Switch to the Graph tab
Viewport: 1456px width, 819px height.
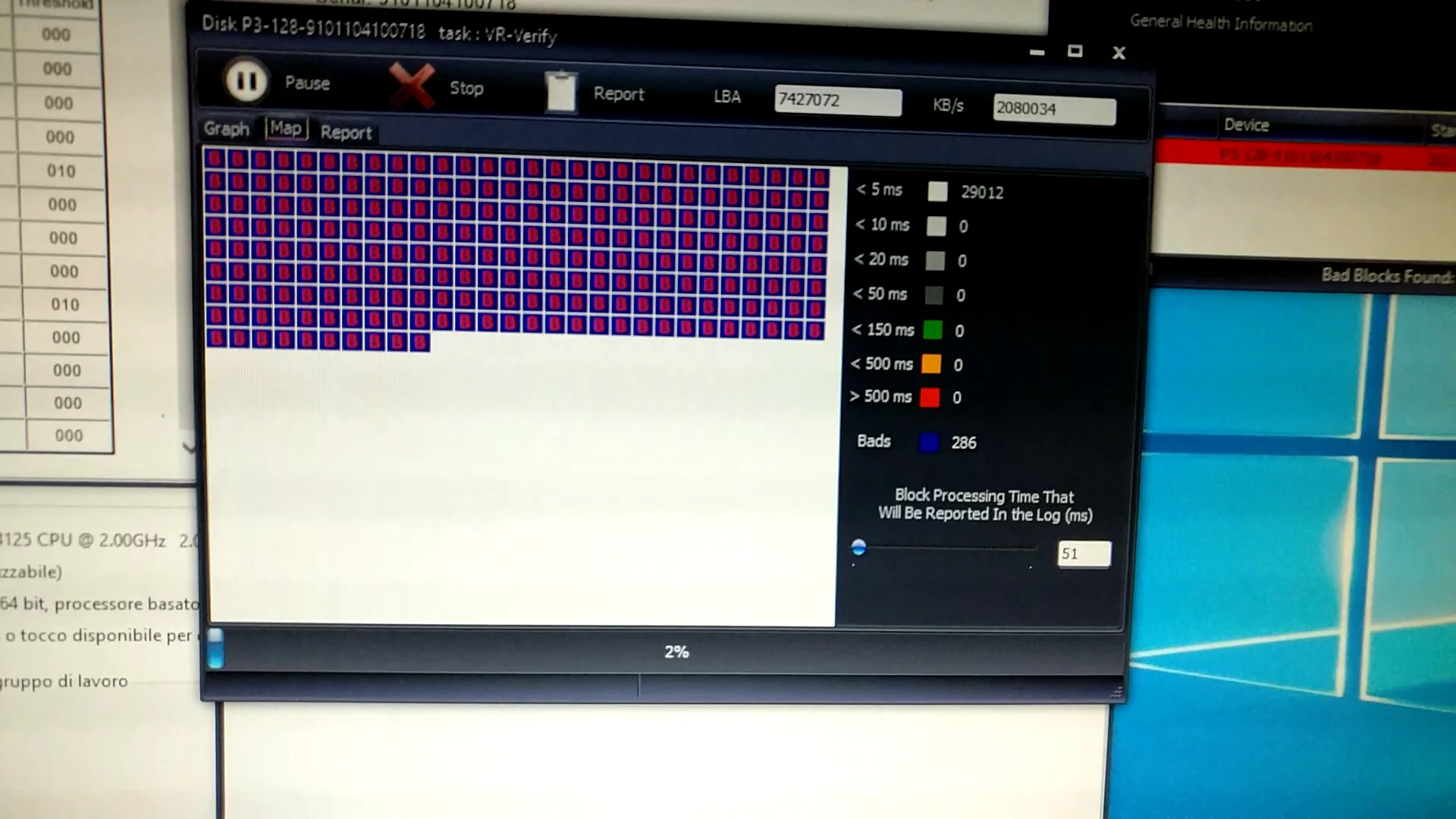pos(226,129)
